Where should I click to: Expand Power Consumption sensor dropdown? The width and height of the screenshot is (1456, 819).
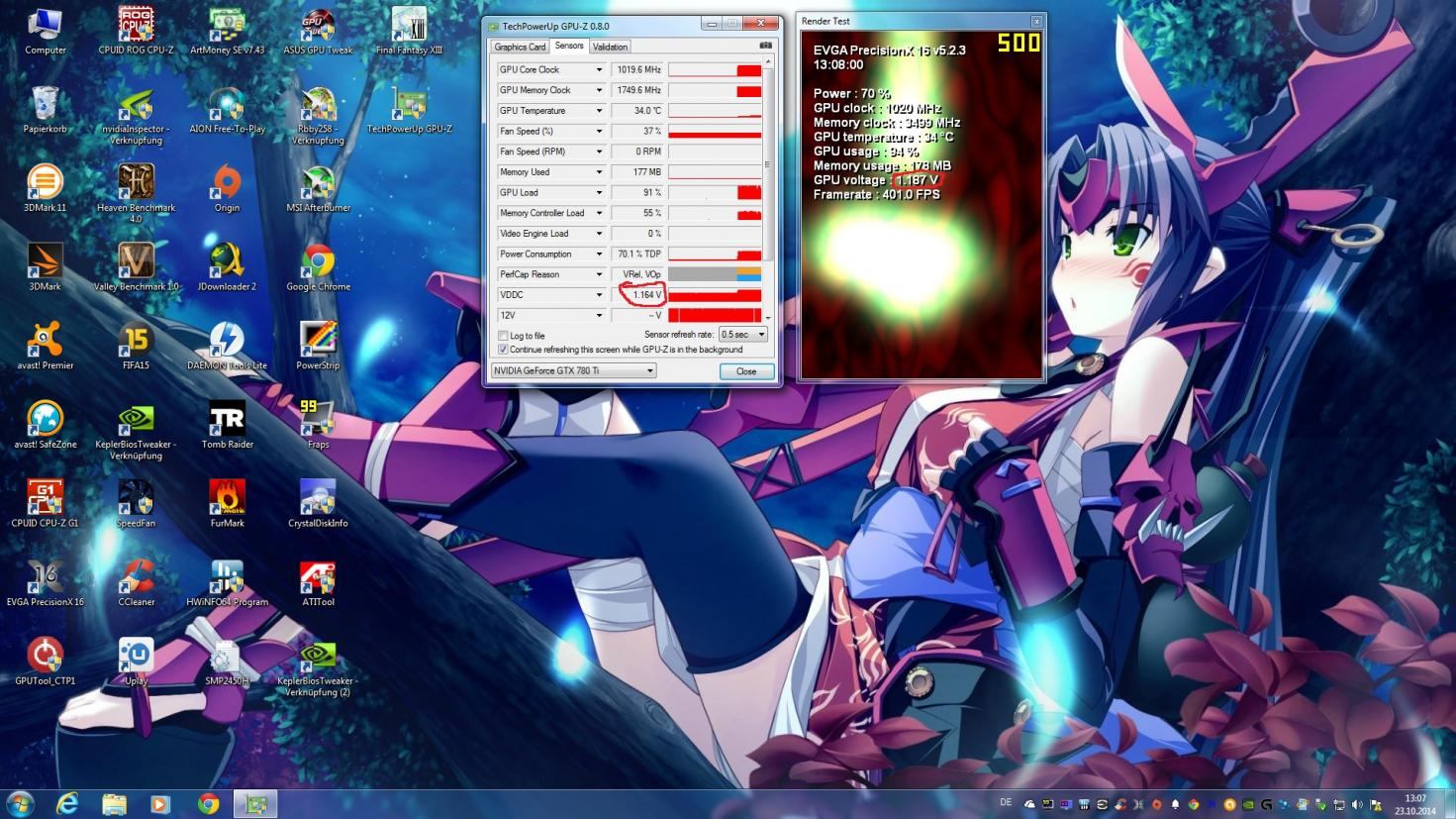[x=599, y=255]
